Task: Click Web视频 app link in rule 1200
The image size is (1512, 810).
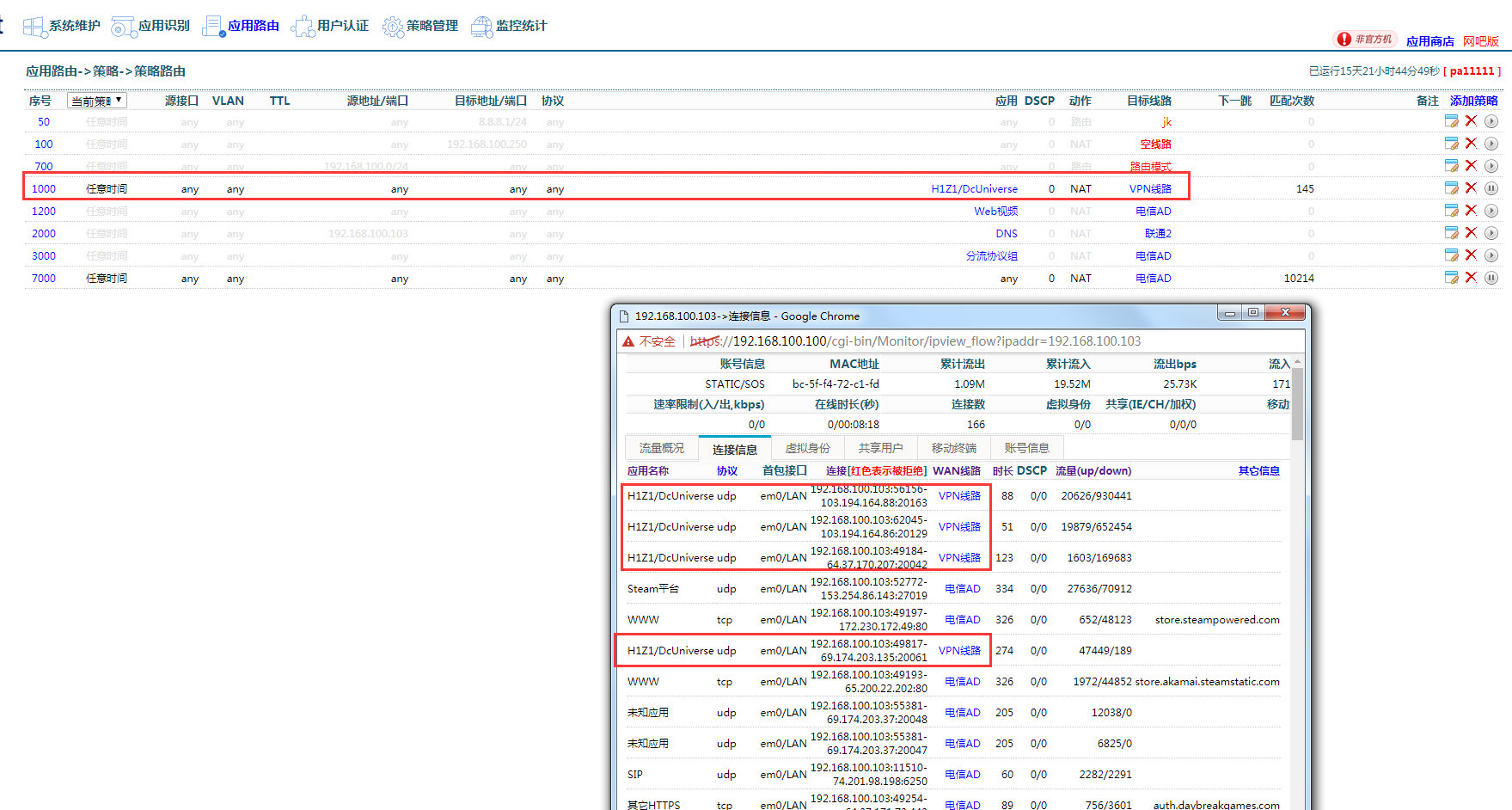Action: 995,212
